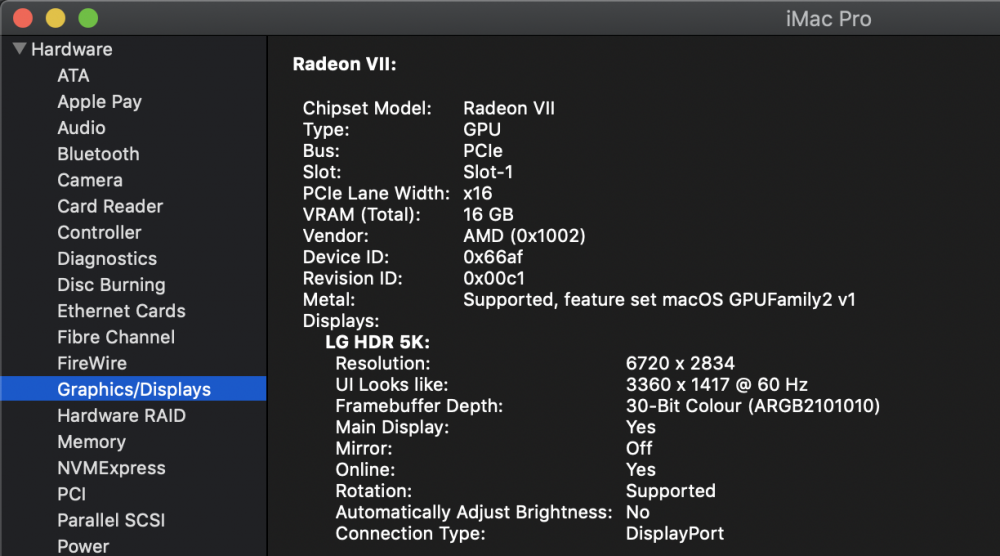Click the vendor AMD (0x1002) text
Screen dimensions: 1000x556
coord(524,236)
